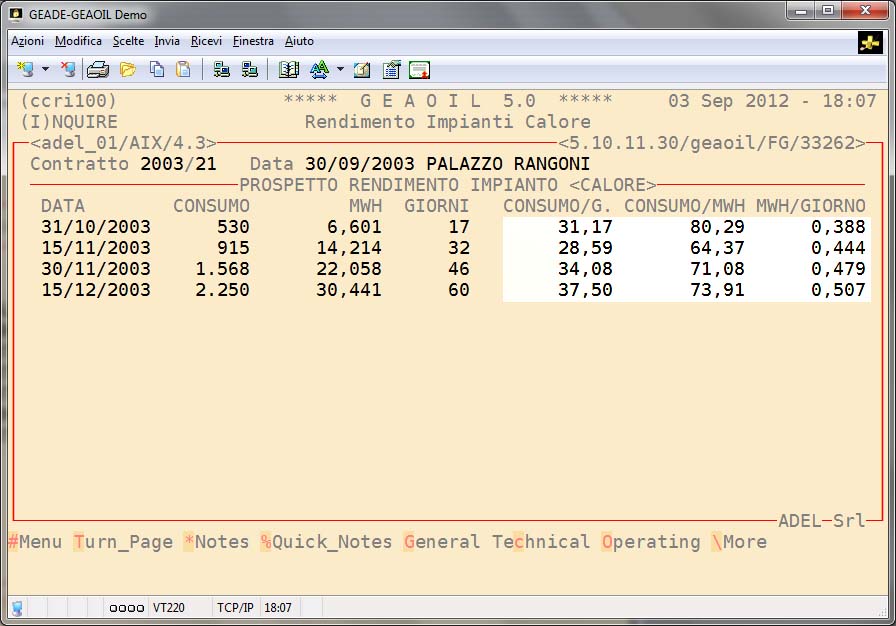This screenshot has height=626, width=896.
Task: Click the \More command option
Action: 739,542
